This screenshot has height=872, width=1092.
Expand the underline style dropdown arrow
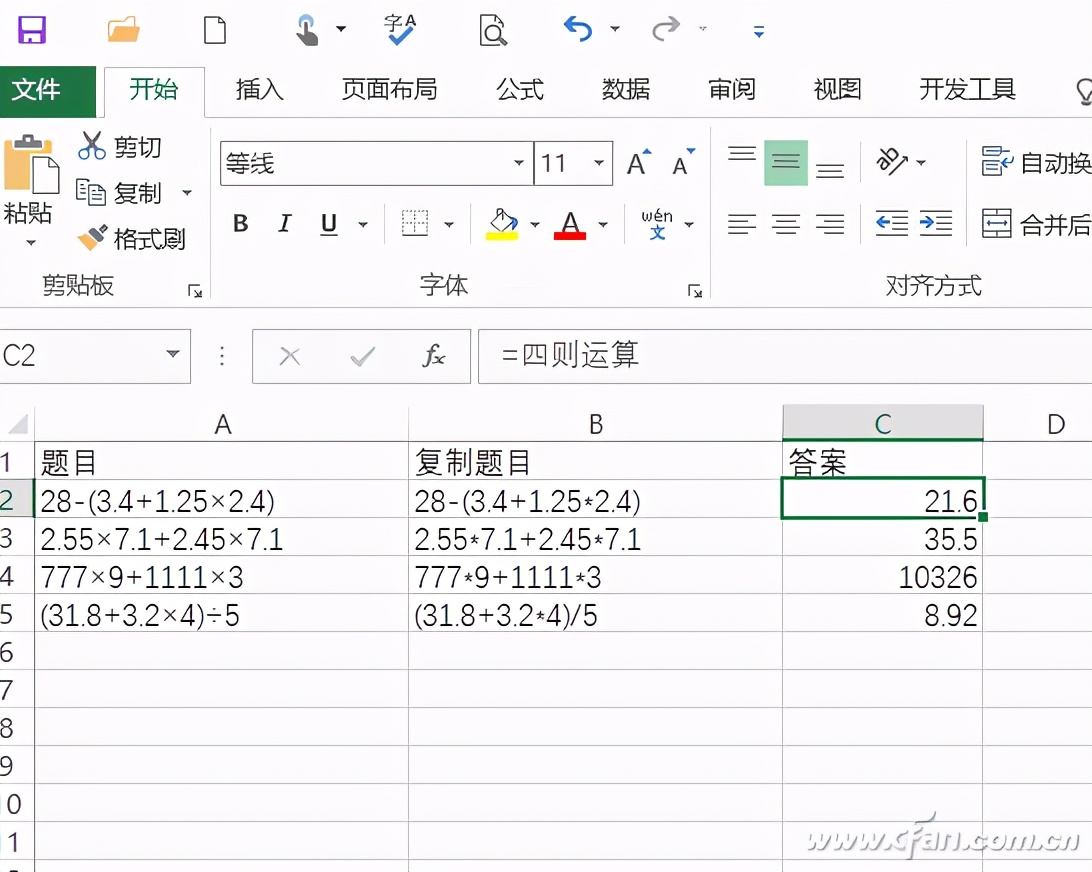(363, 224)
